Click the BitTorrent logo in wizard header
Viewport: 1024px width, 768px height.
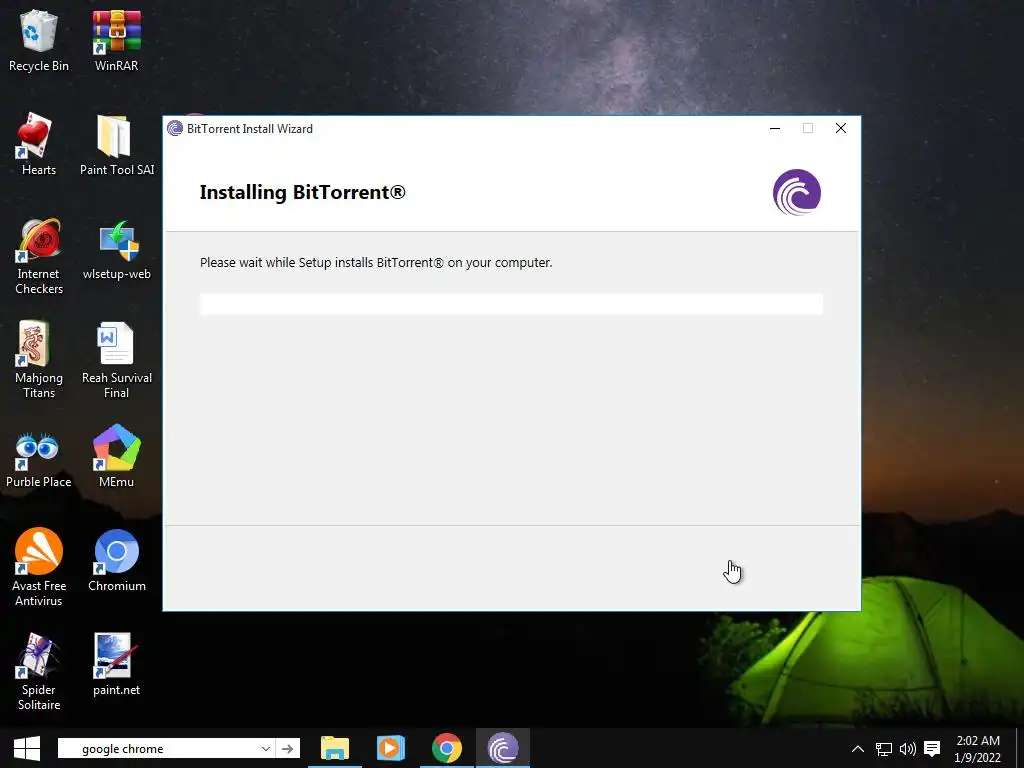click(797, 192)
